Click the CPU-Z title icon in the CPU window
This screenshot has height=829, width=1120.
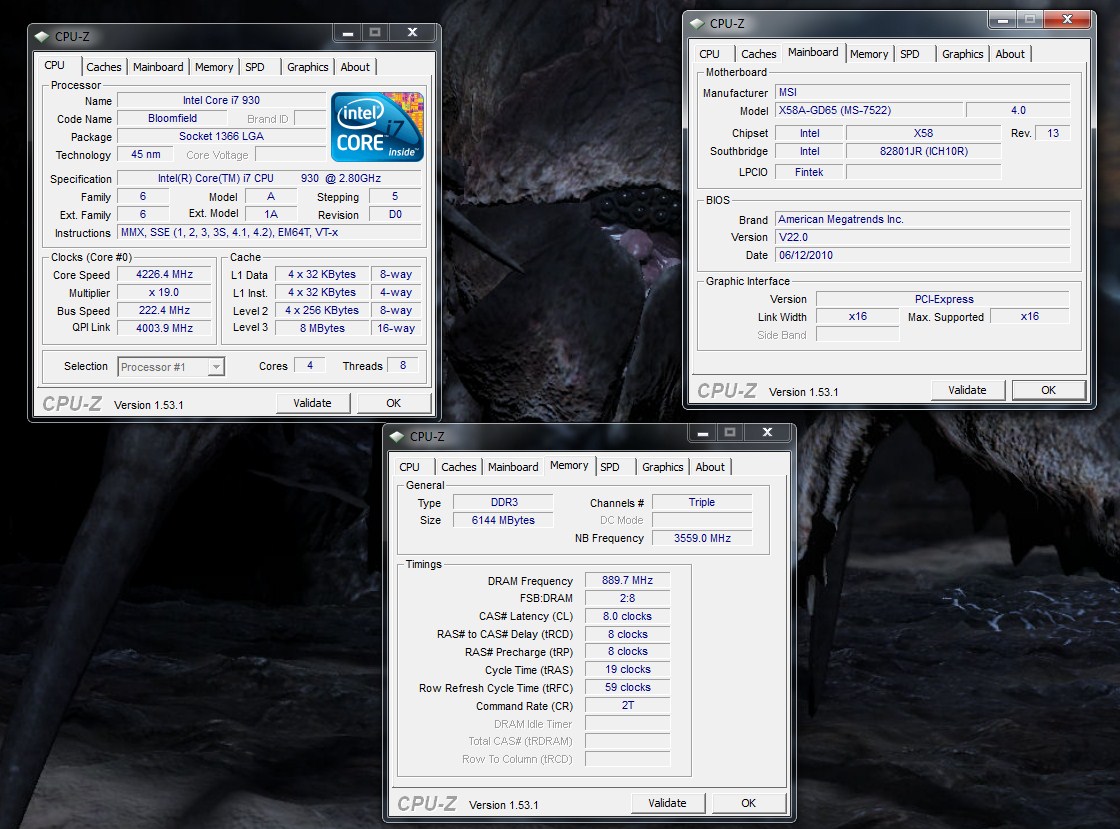pyautogui.click(x=43, y=36)
